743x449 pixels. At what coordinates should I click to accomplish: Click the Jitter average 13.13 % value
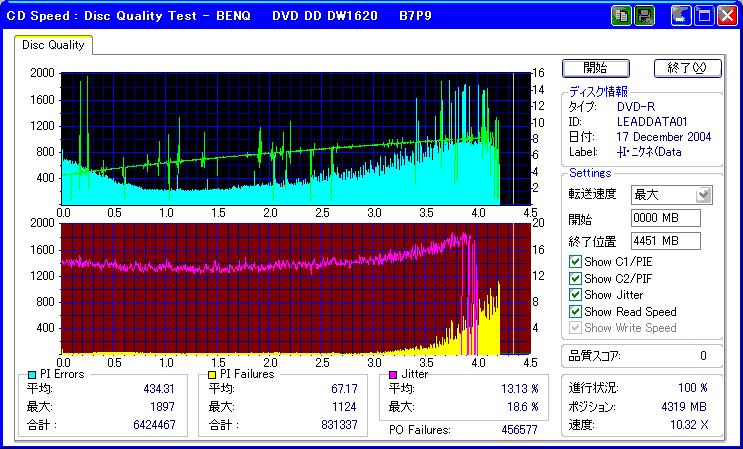click(x=520, y=389)
